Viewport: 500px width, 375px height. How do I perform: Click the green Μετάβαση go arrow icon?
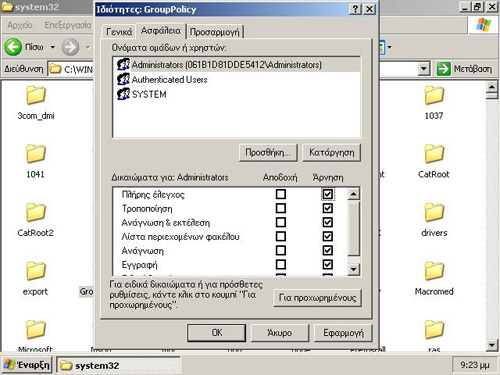(x=444, y=69)
